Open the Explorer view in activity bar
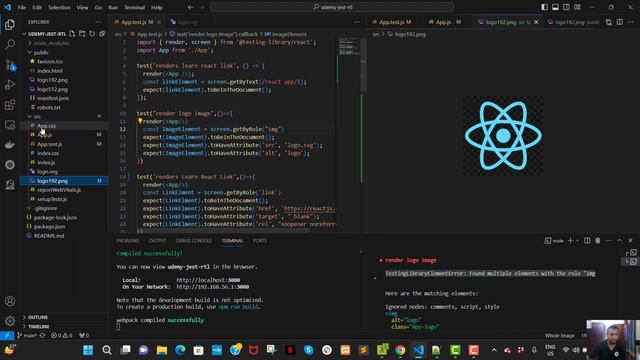Viewport: 640px width, 360px height. coord(10,25)
